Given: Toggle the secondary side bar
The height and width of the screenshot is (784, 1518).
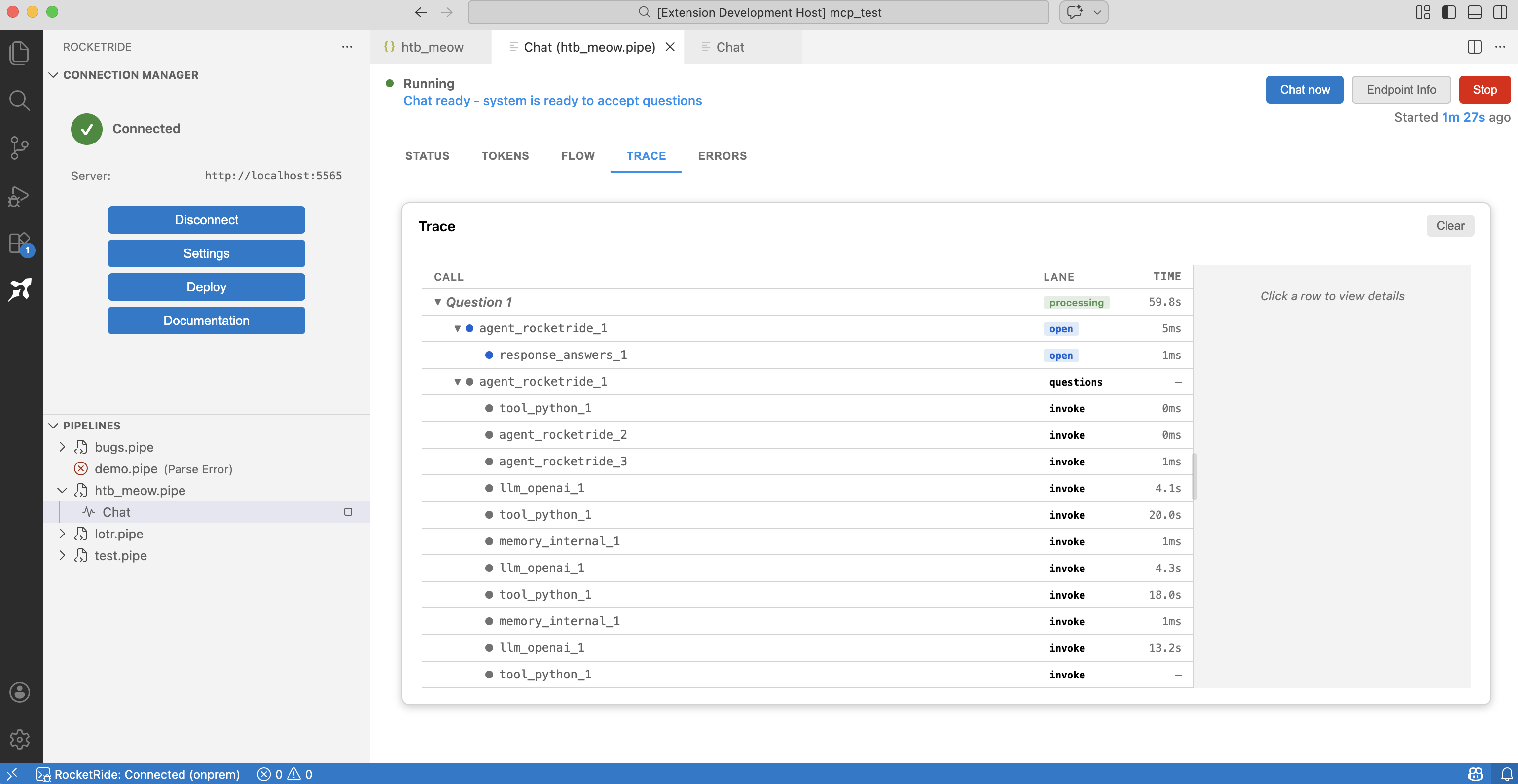Looking at the screenshot, I should click(x=1500, y=12).
